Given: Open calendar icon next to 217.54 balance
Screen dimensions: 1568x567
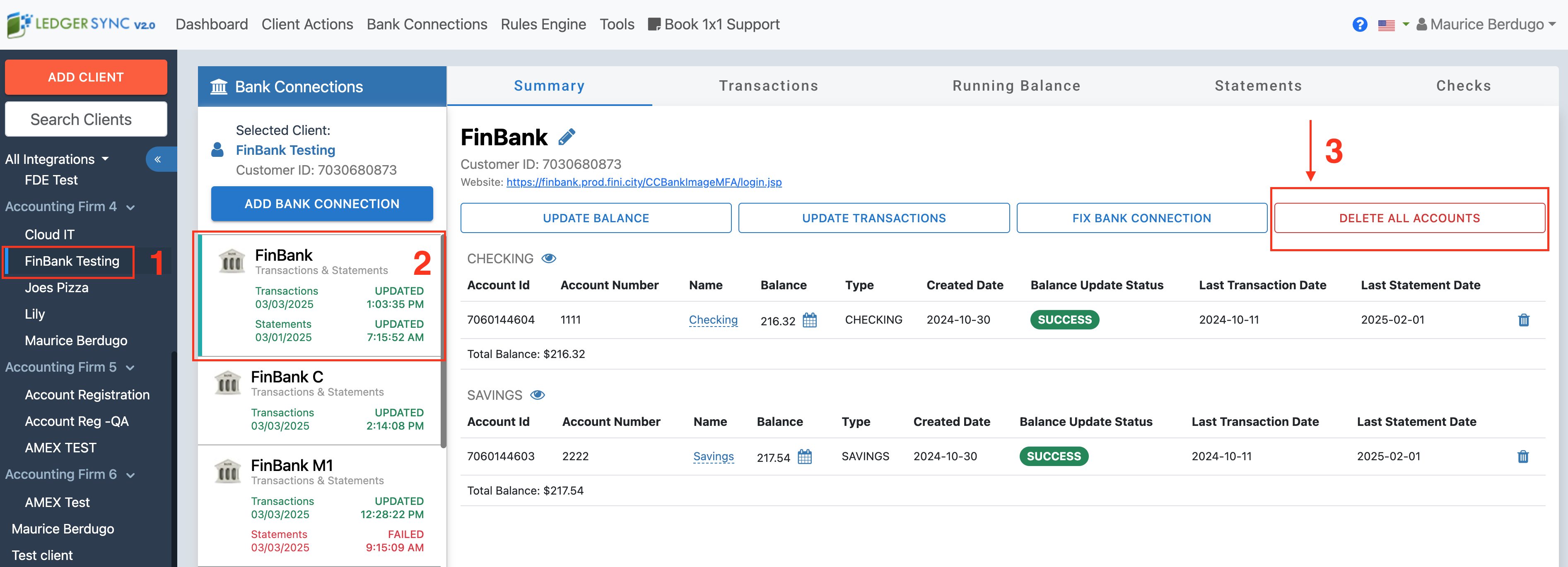Looking at the screenshot, I should [x=805, y=456].
